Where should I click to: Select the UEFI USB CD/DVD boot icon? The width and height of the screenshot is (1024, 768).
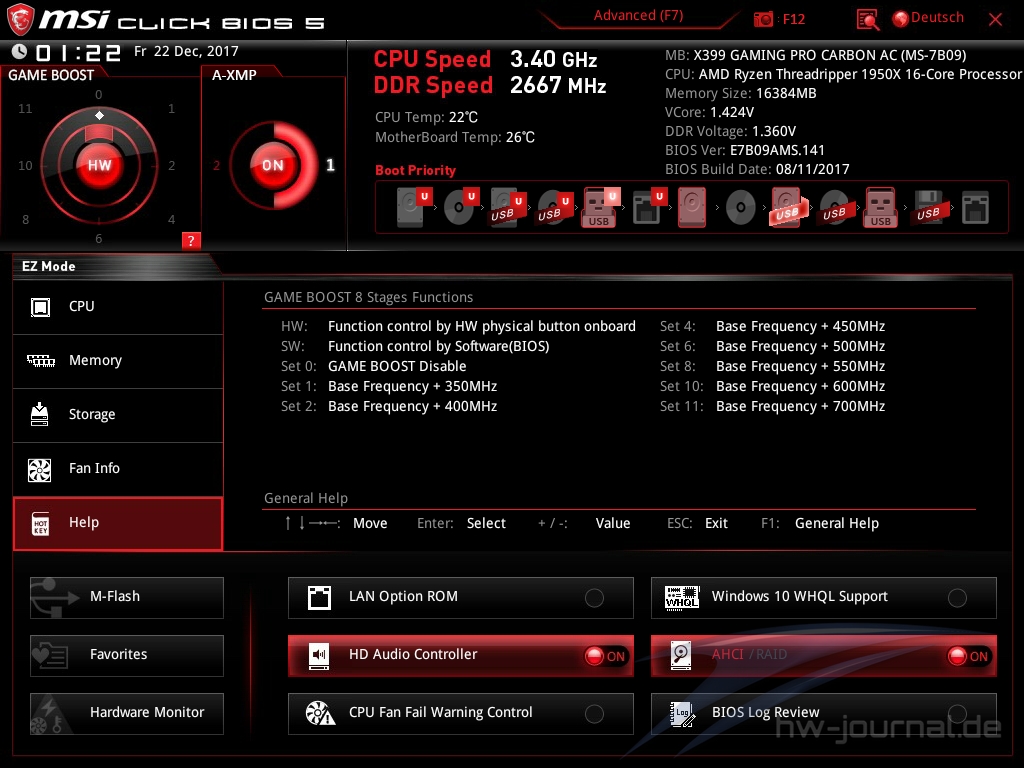[554, 207]
